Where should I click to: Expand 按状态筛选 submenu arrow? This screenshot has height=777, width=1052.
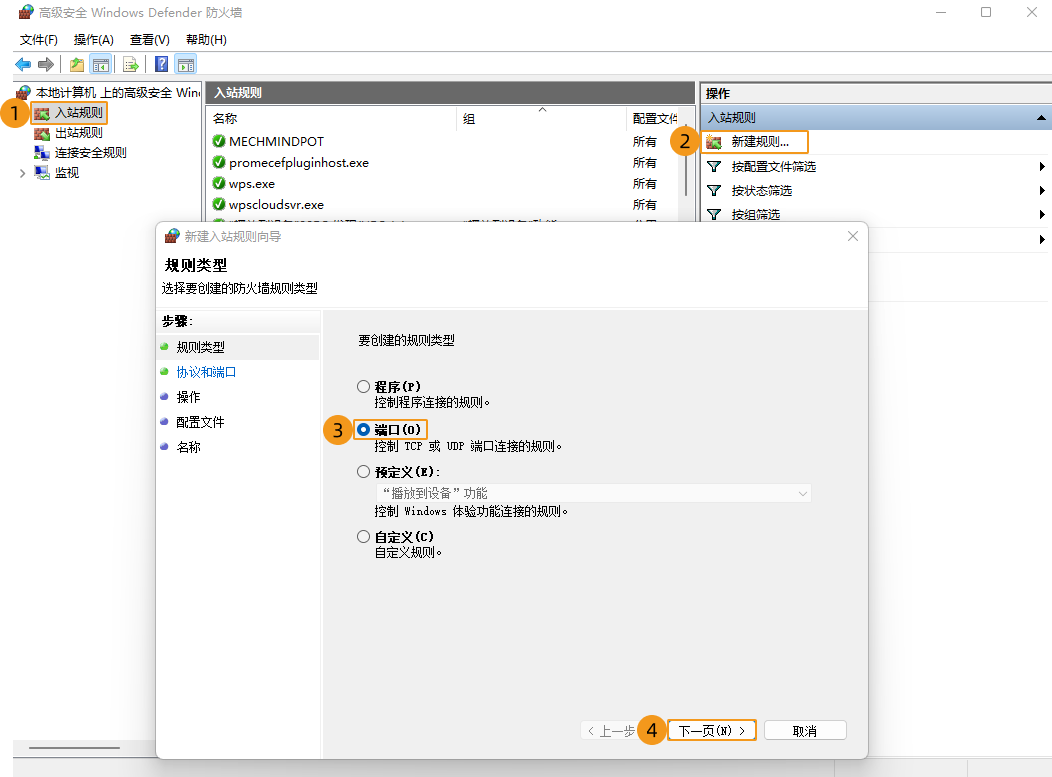(x=1042, y=191)
